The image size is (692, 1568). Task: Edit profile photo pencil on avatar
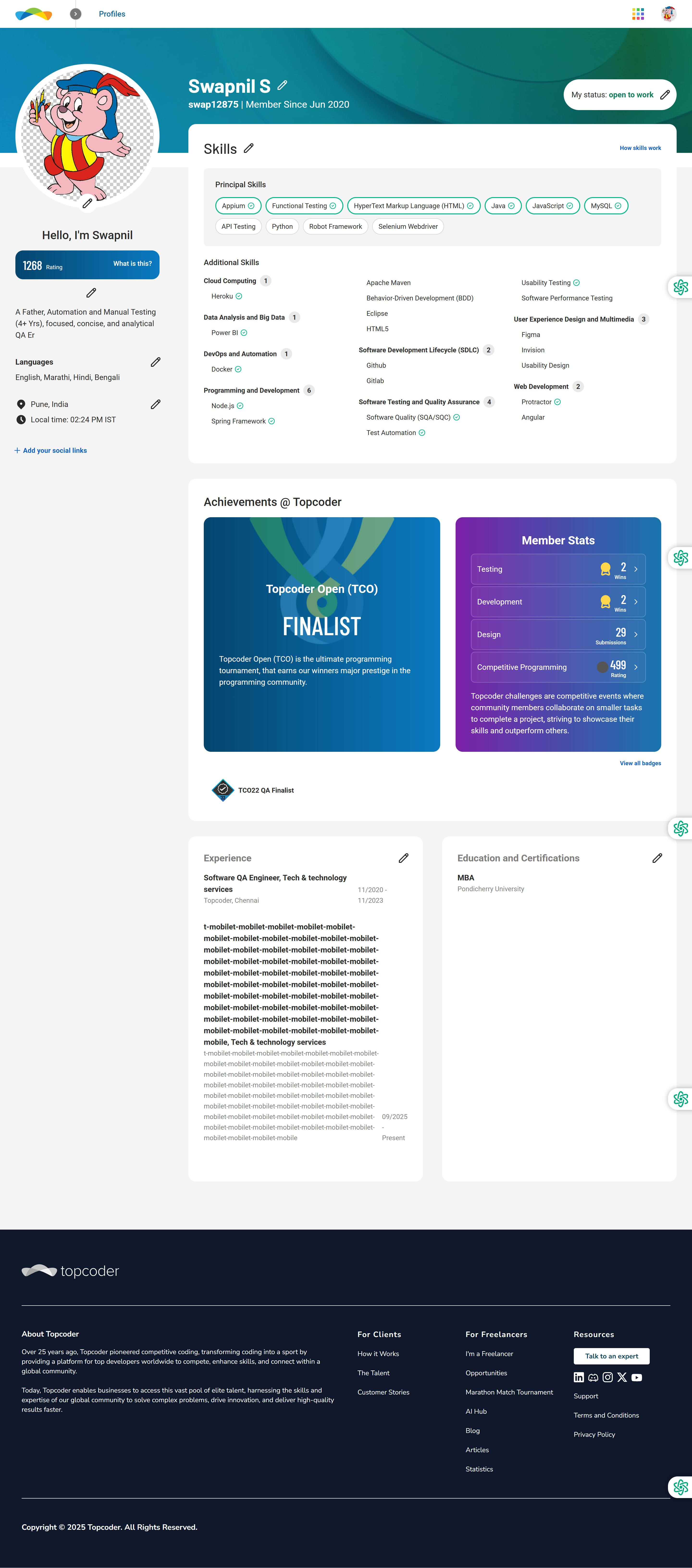coord(88,203)
